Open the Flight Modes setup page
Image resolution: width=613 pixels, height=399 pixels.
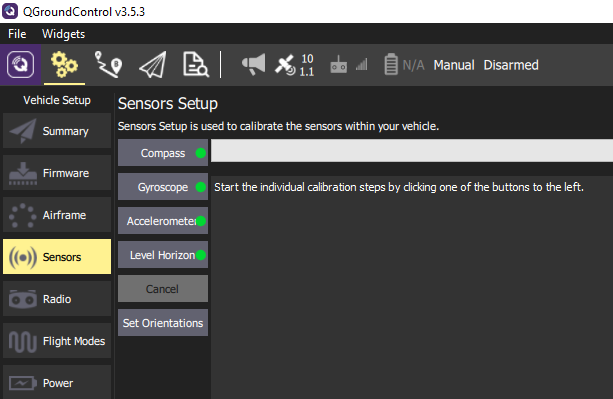coord(57,341)
